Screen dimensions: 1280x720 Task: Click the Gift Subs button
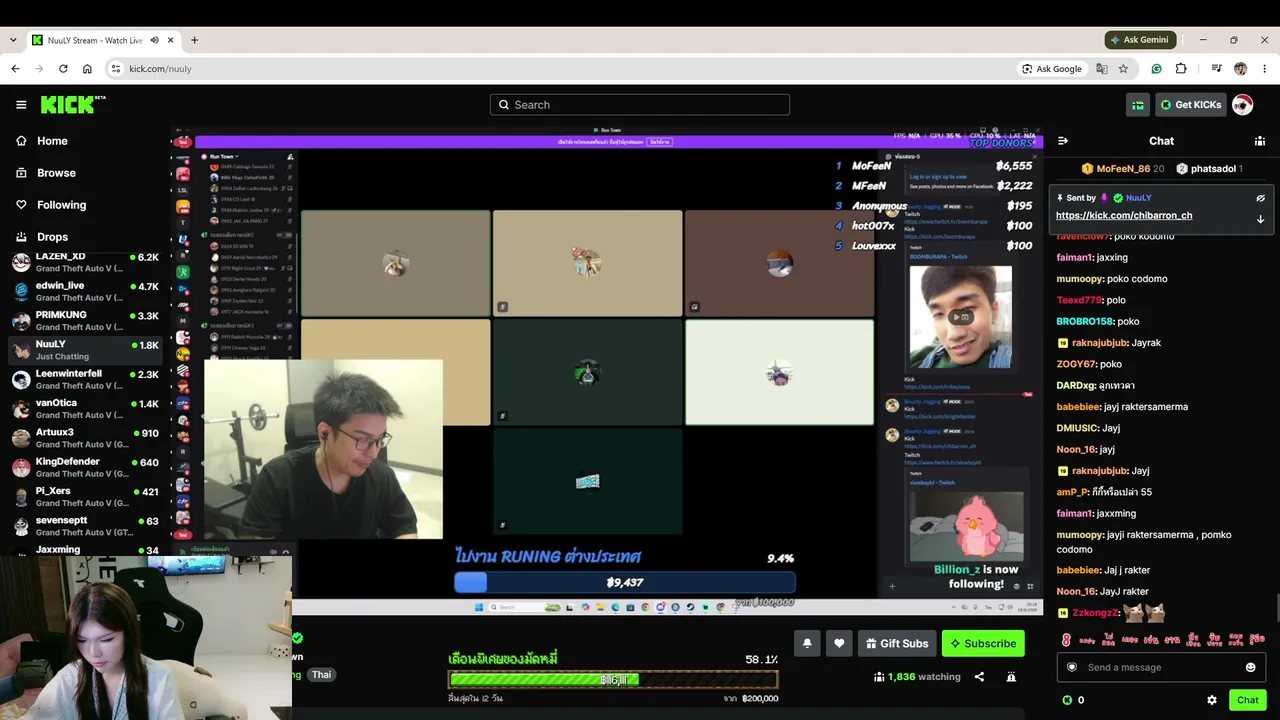(x=897, y=643)
